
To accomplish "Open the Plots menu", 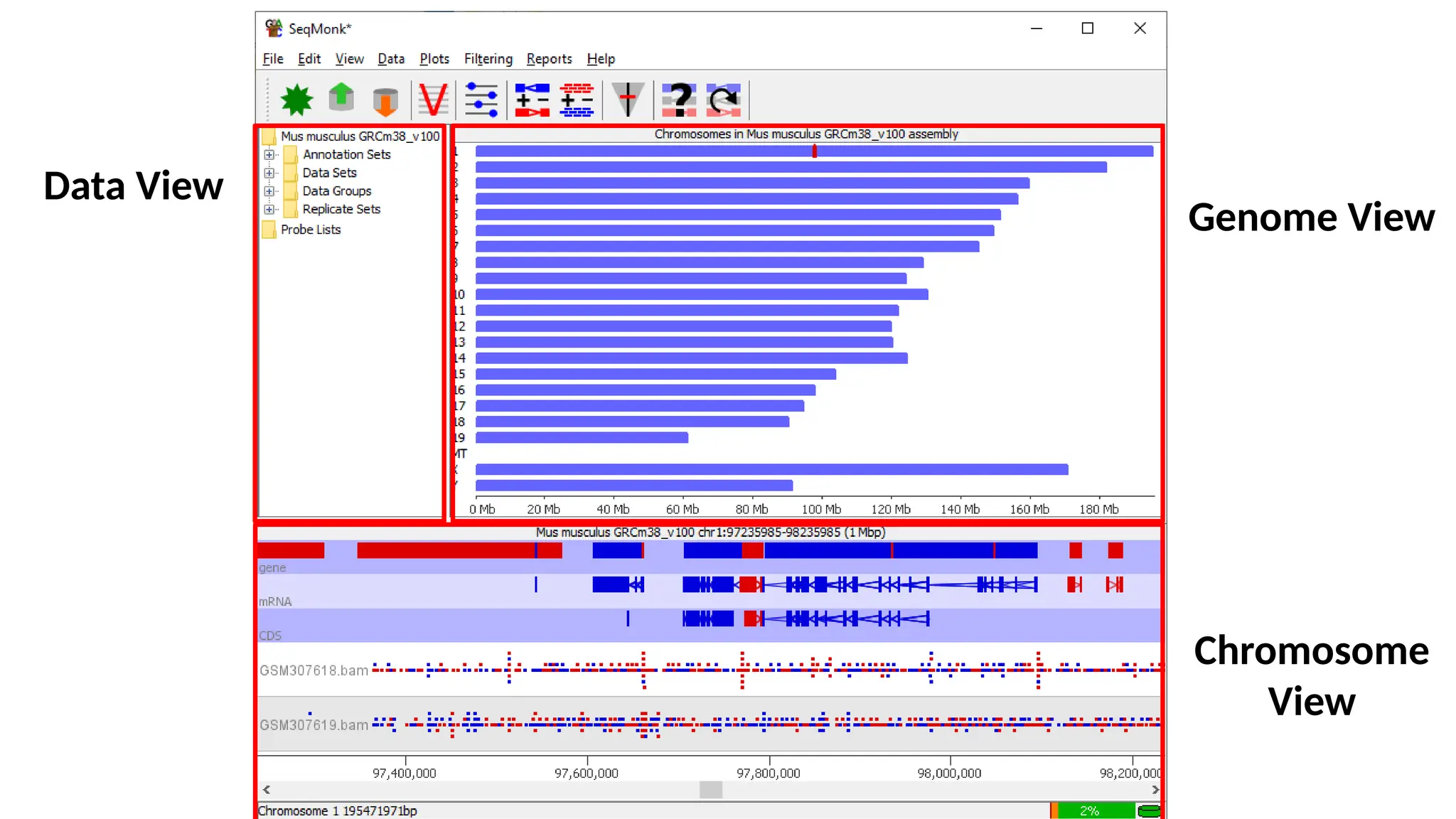I will (x=434, y=59).
